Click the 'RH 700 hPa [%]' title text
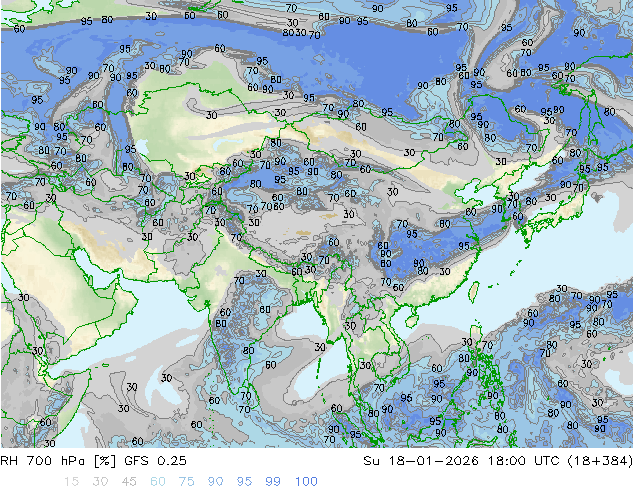 pos(58,460)
